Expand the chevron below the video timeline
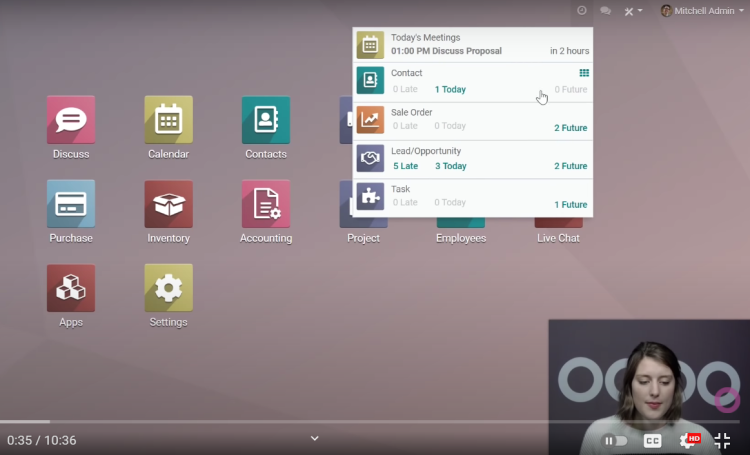The image size is (750, 455). pos(314,438)
